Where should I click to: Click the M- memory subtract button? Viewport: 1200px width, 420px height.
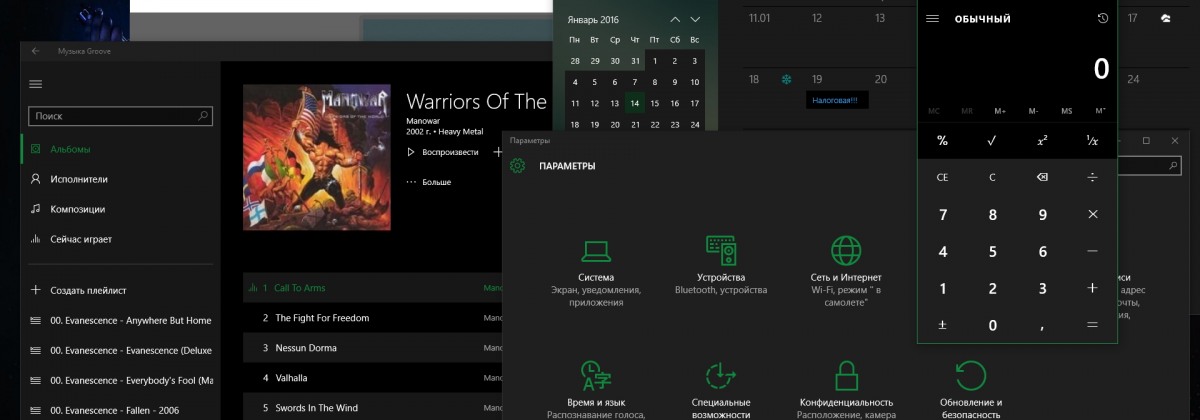(x=1033, y=111)
